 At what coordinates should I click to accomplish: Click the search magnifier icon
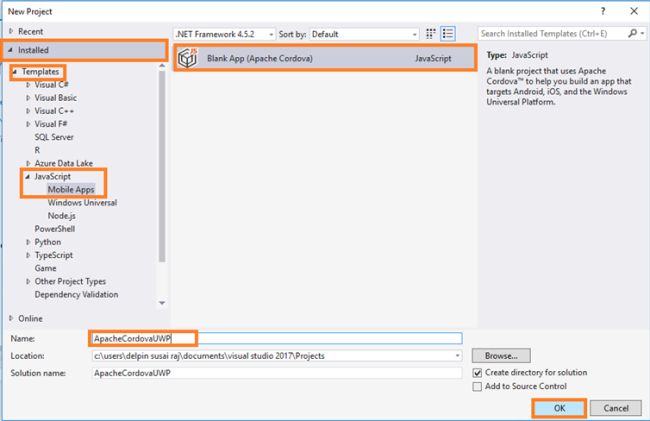point(632,33)
